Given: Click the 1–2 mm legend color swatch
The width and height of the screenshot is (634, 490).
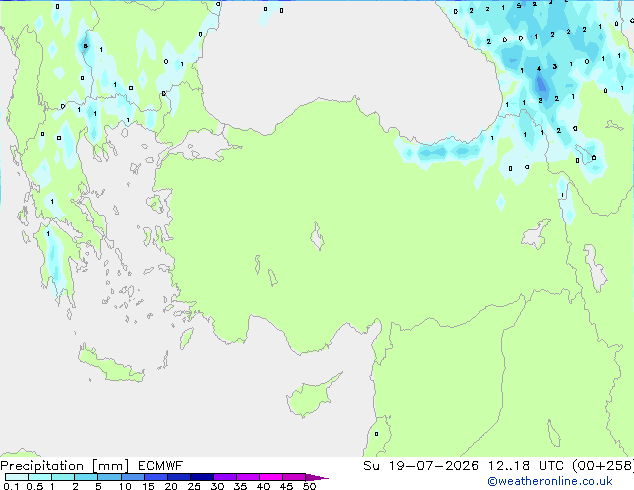Looking at the screenshot, I should [63, 477].
